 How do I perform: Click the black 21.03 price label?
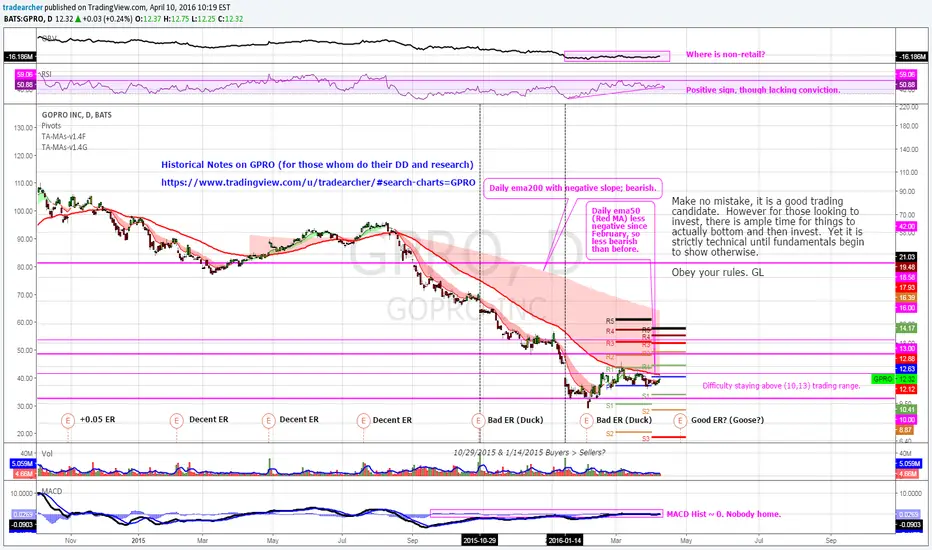coord(906,257)
